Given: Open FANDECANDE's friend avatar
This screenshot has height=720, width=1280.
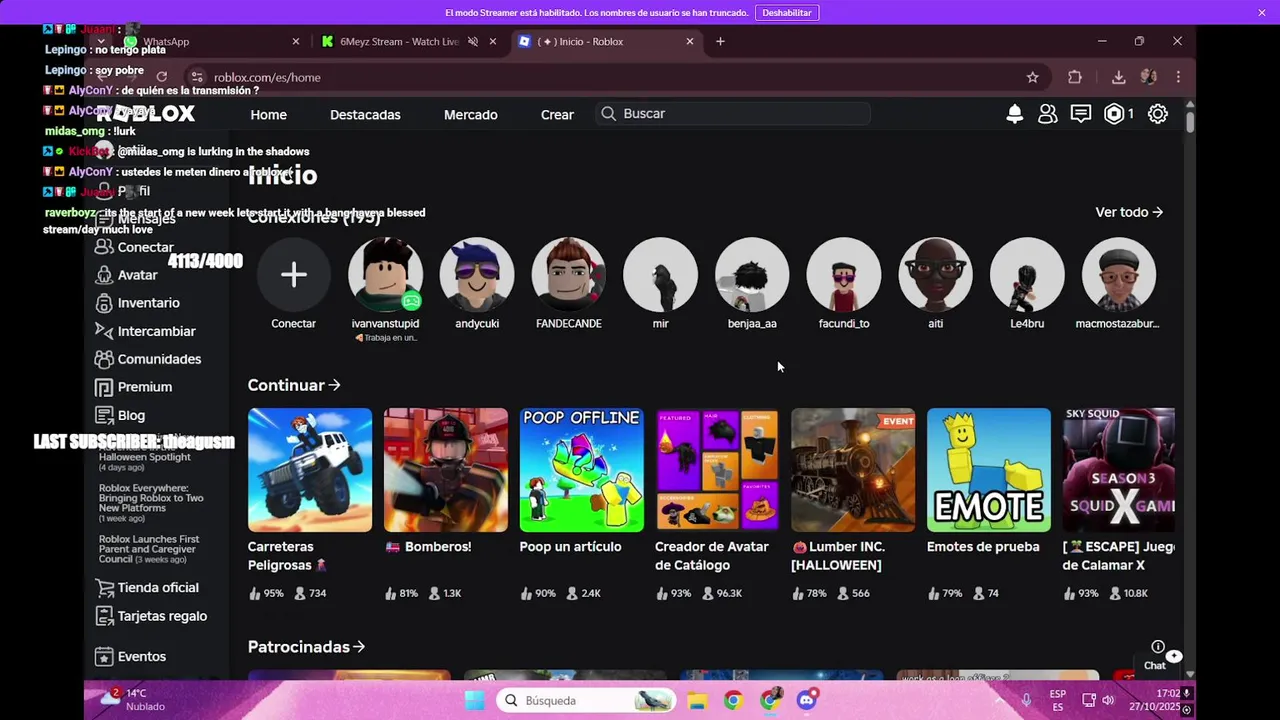Looking at the screenshot, I should click(x=569, y=275).
